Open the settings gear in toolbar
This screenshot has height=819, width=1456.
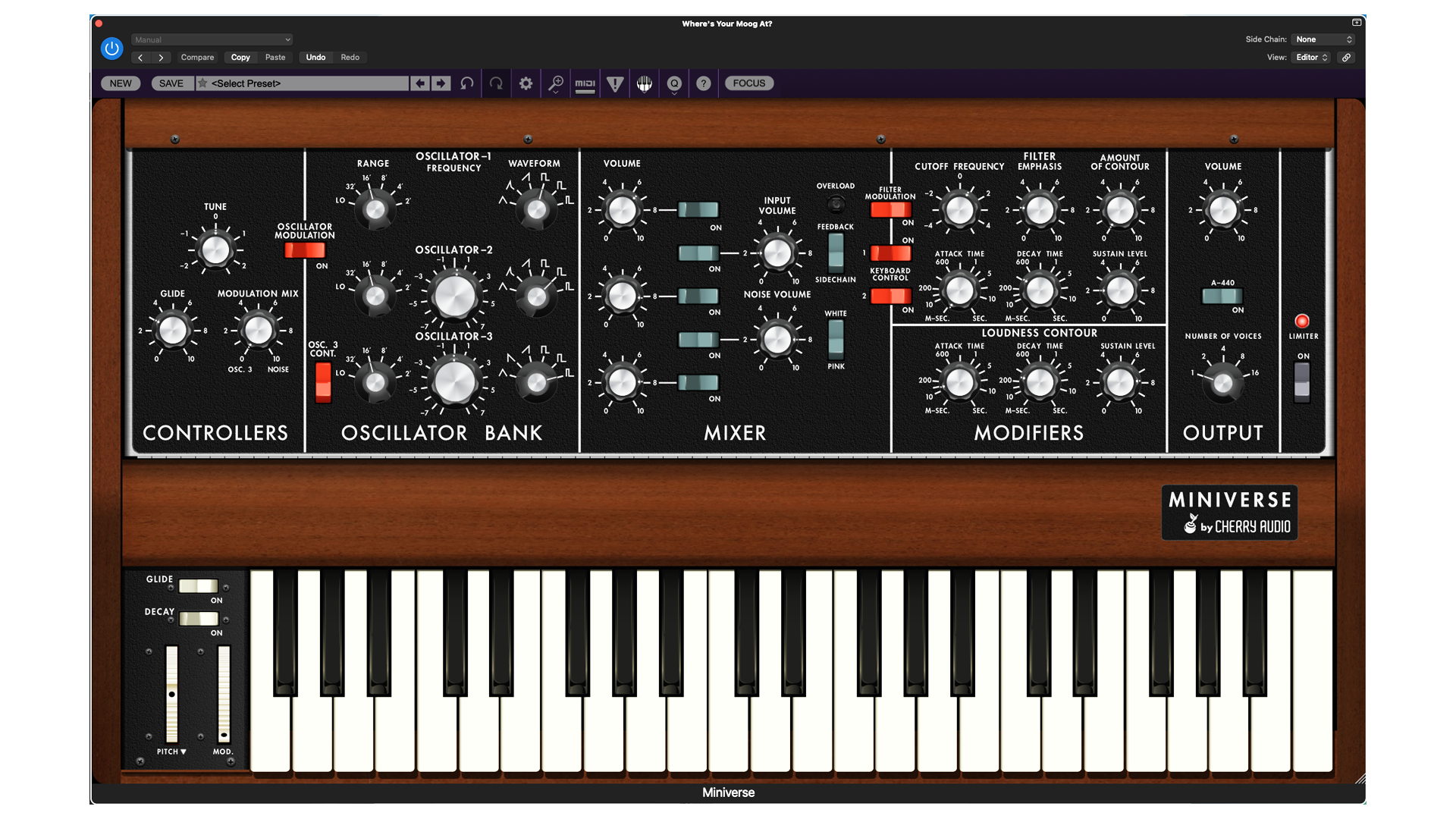[x=526, y=83]
